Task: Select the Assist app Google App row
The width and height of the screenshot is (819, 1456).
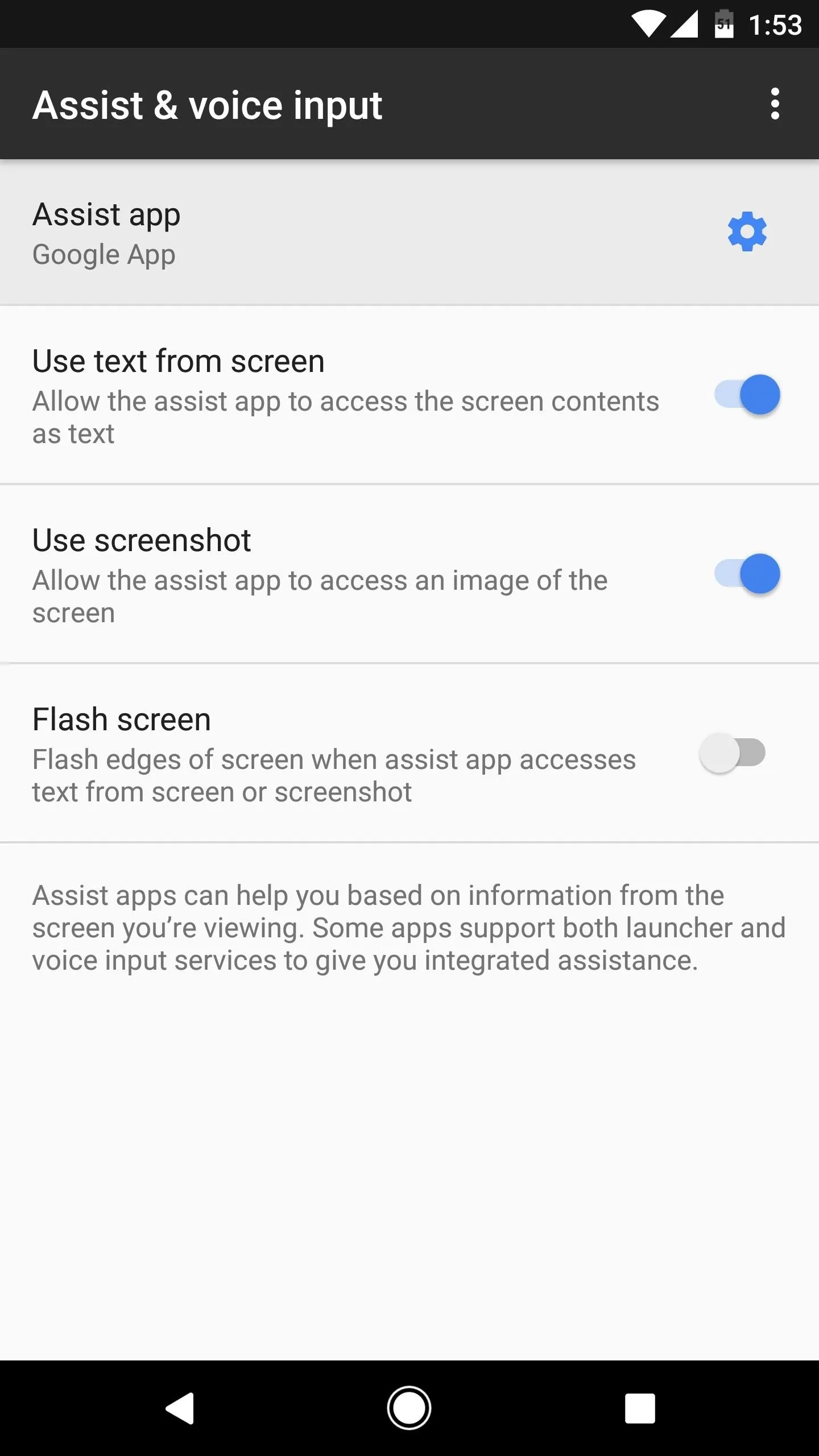Action: click(x=409, y=233)
